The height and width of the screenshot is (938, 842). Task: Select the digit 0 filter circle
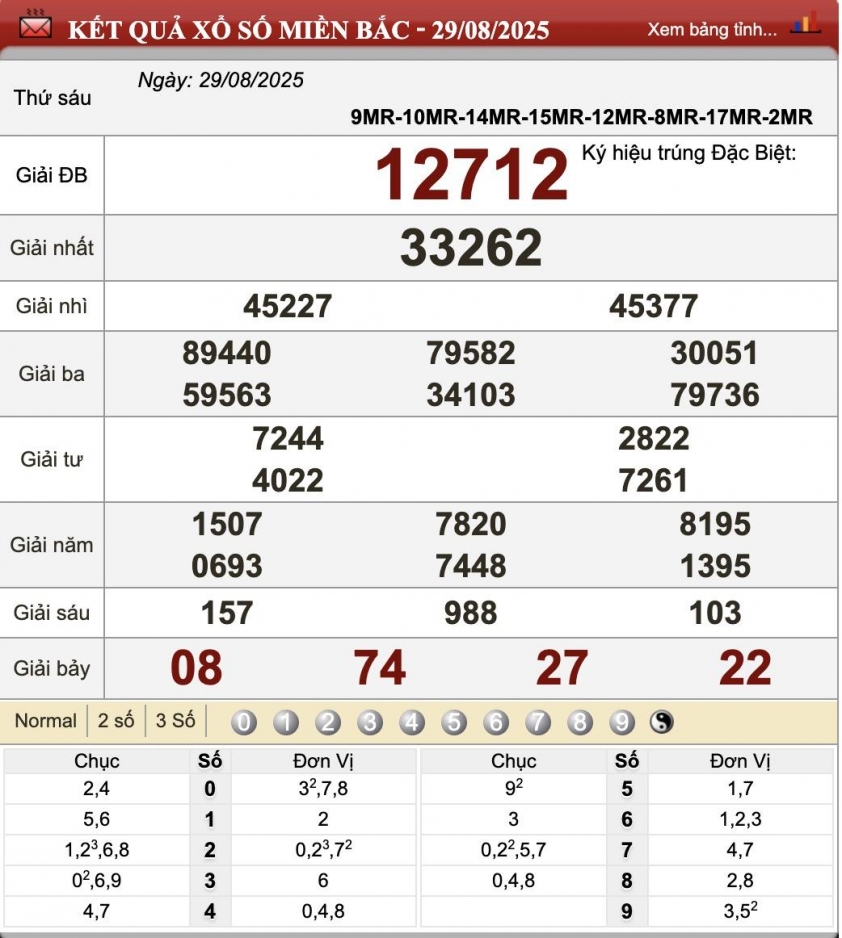pos(244,722)
